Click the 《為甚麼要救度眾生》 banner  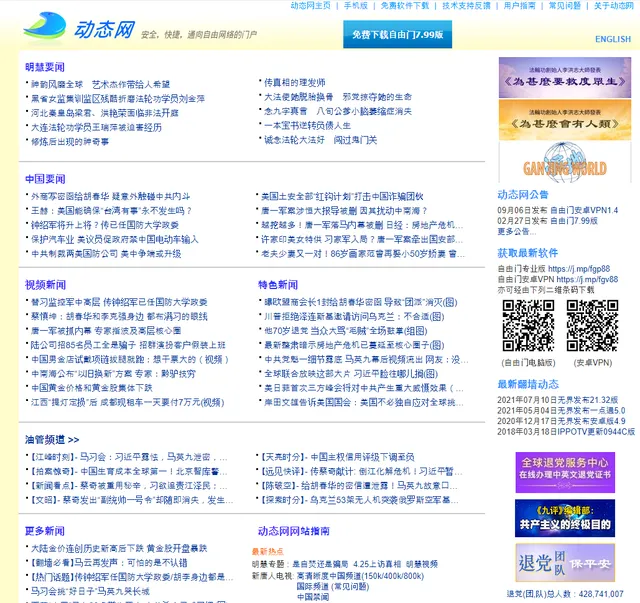(564, 78)
